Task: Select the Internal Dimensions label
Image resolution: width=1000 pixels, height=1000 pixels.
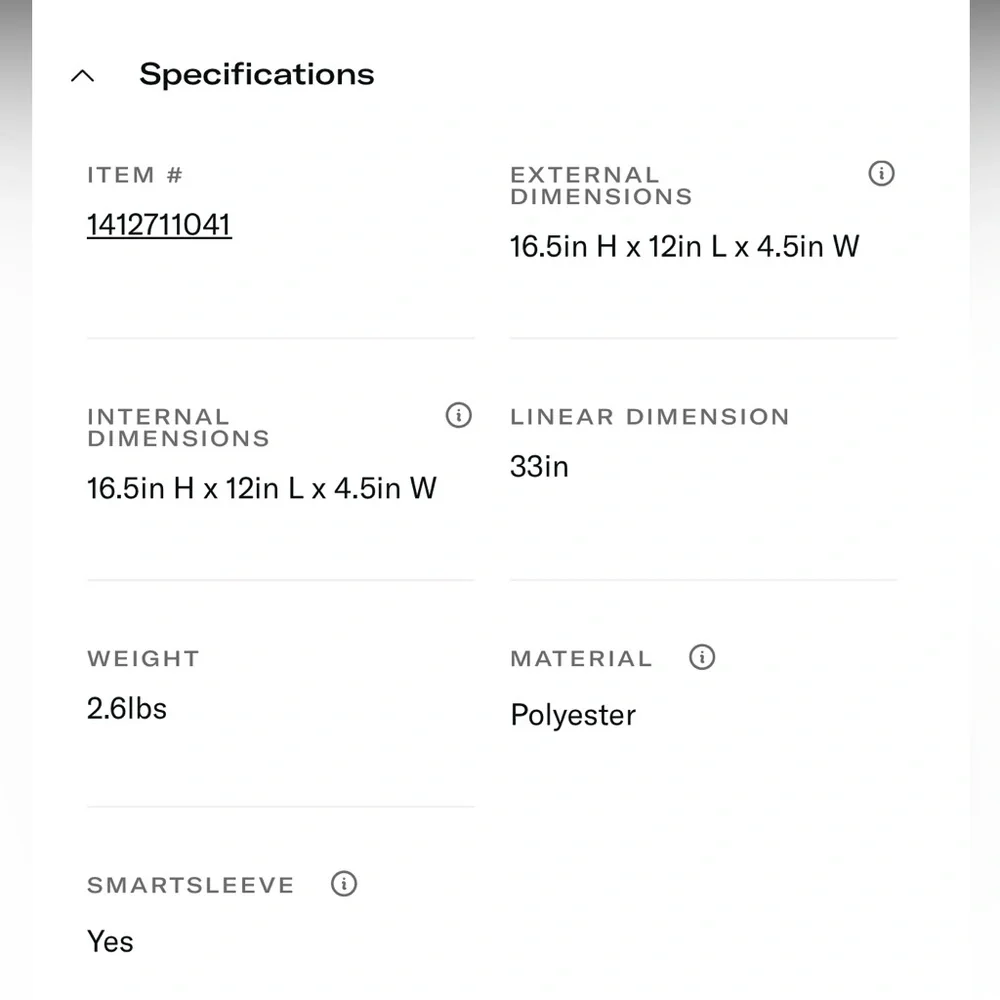Action: 179,427
